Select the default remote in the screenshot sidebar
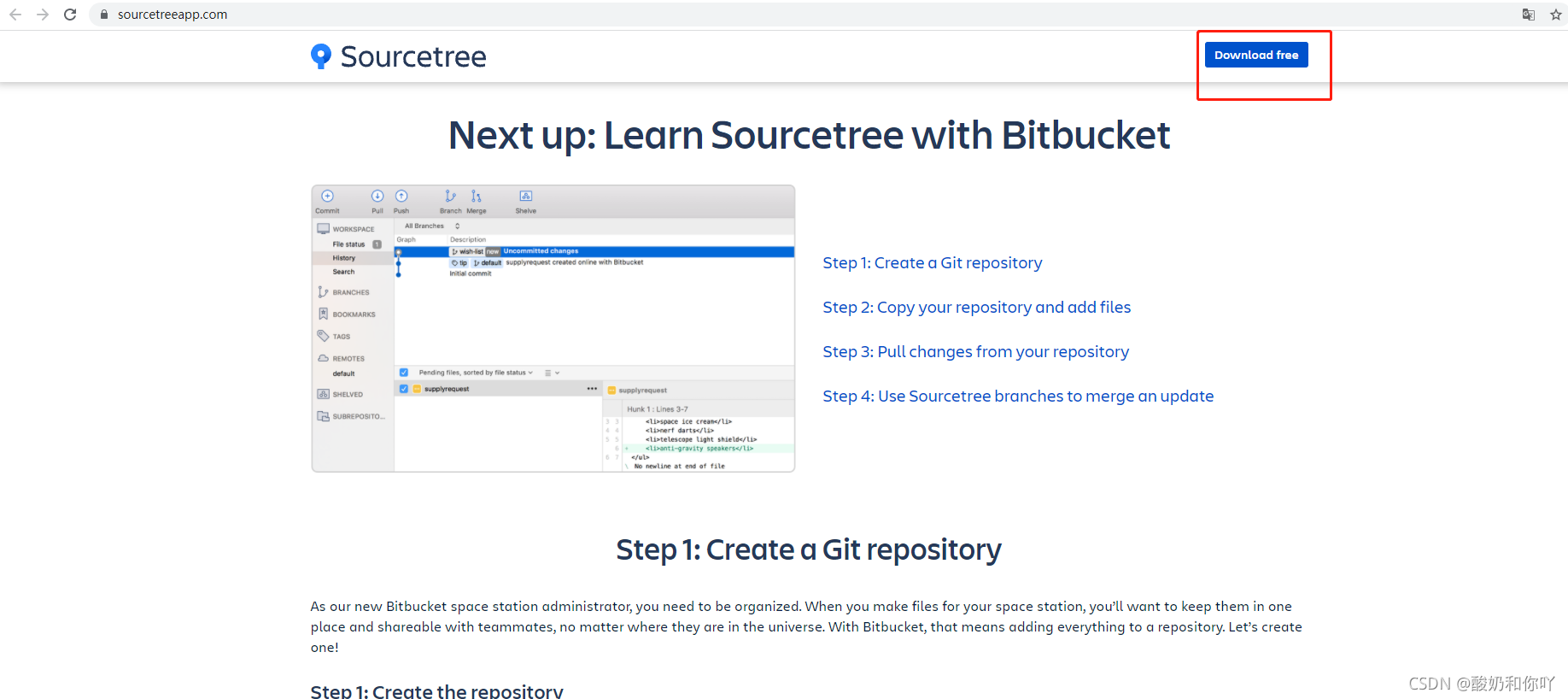 point(343,373)
